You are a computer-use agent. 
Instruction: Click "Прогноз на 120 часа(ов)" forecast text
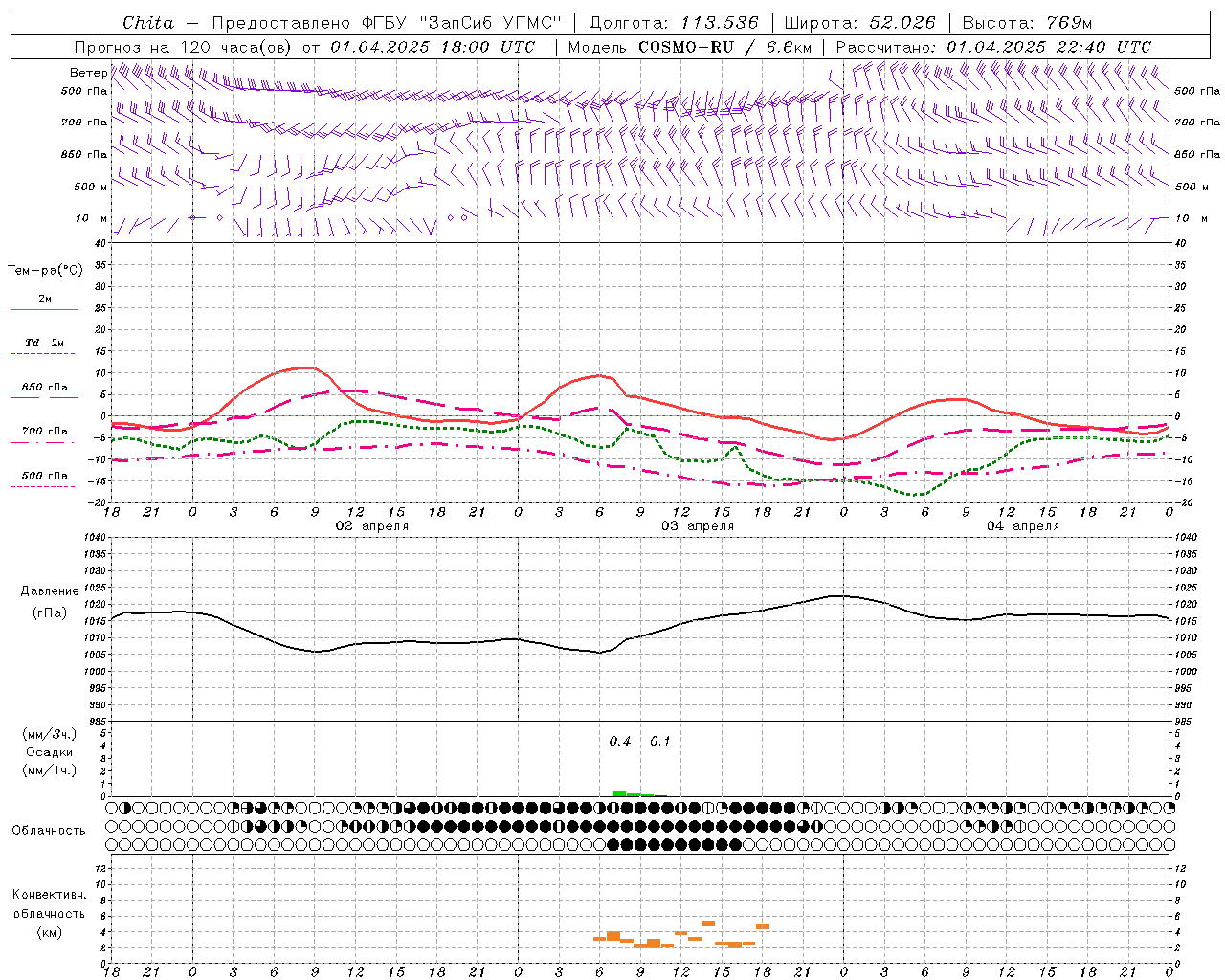184,47
